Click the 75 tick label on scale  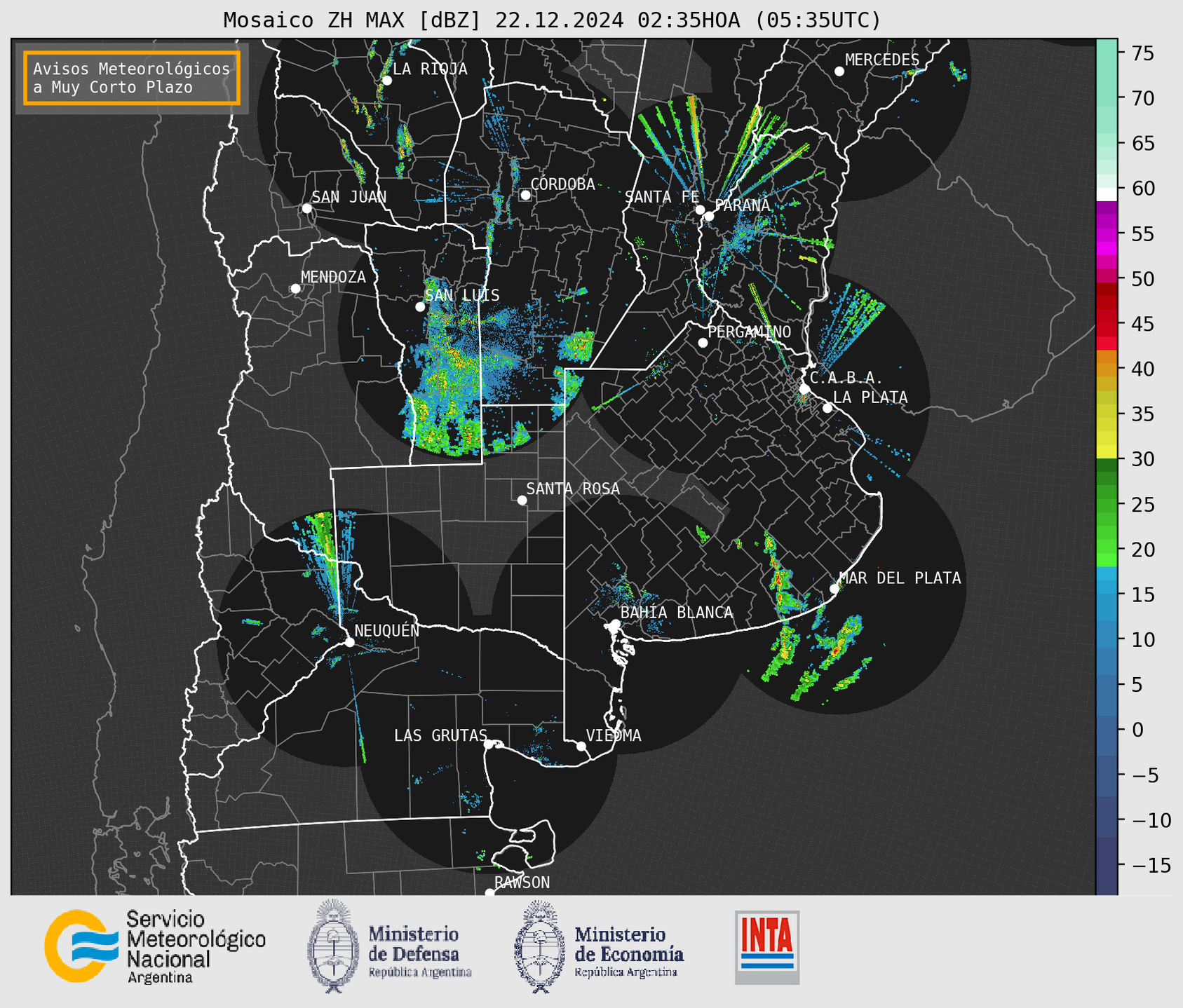1142,53
